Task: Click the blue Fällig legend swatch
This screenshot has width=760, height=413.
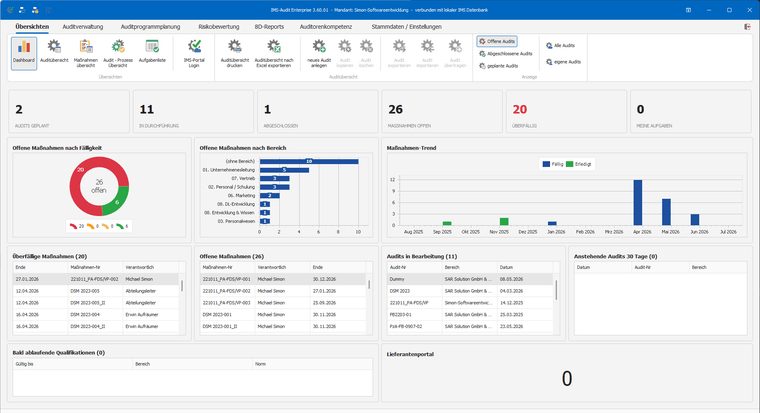Action: (x=546, y=164)
